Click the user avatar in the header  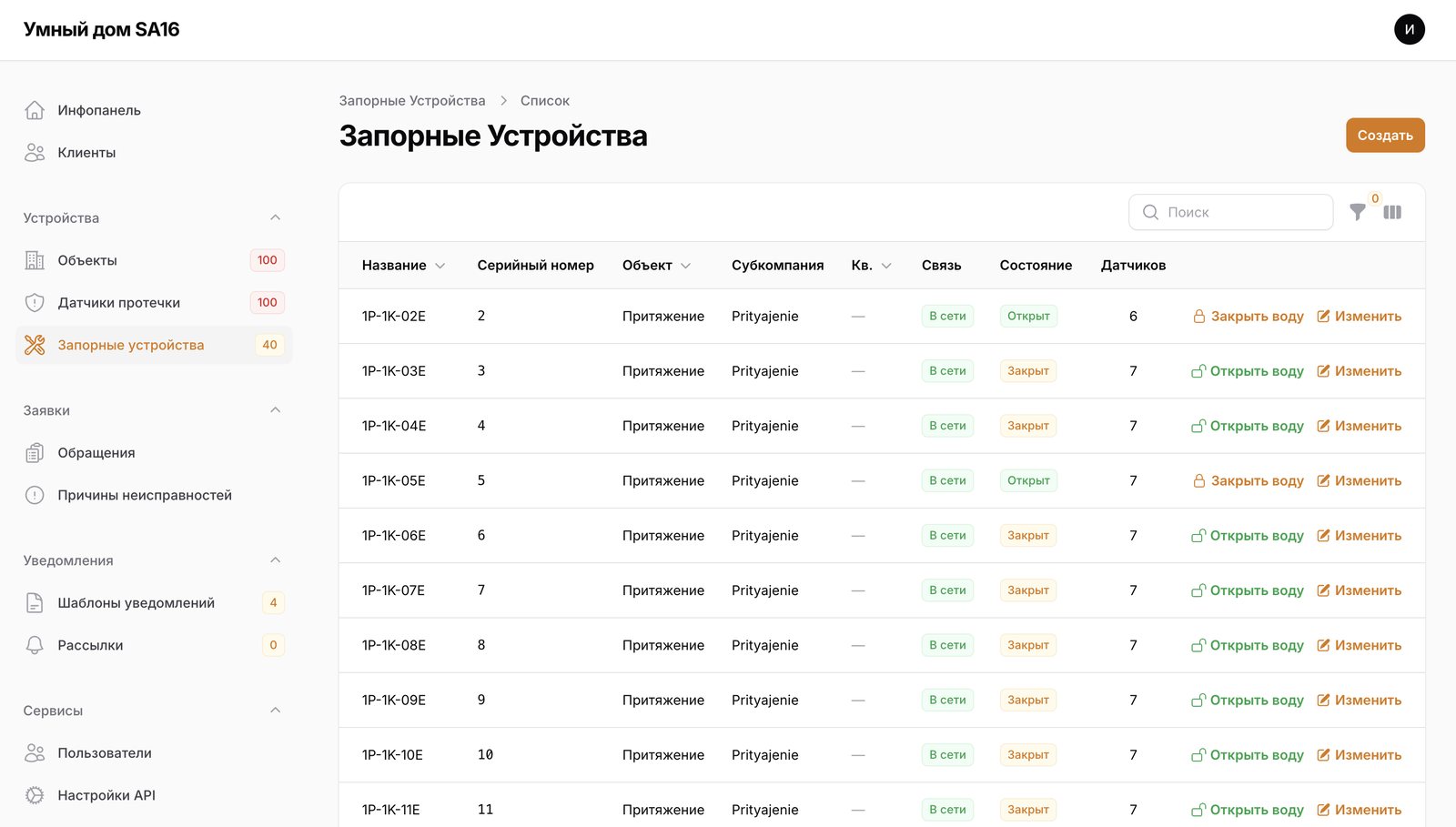[1410, 29]
